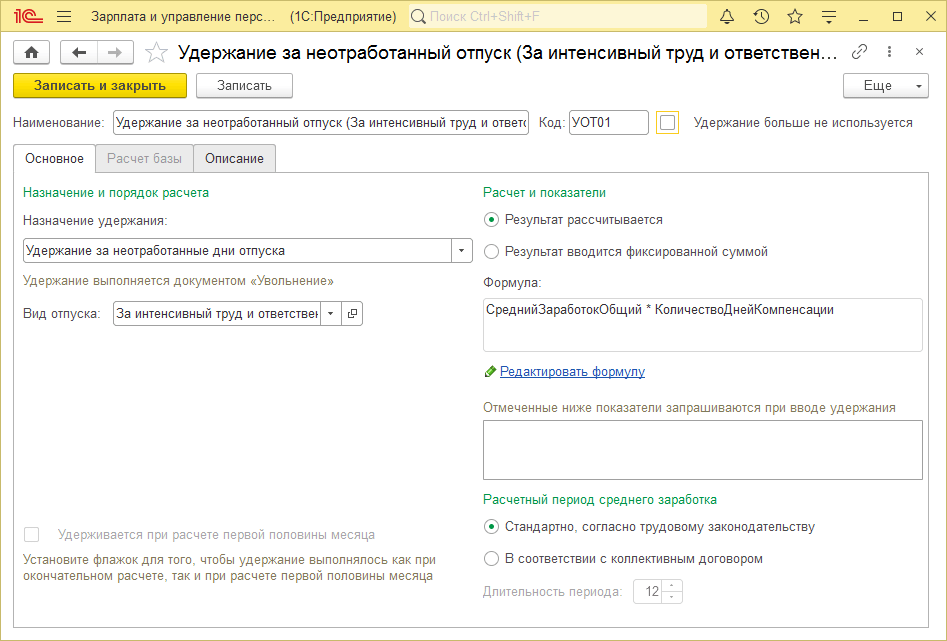Click the search magnifier icon
The width and height of the screenshot is (947, 641).
(x=418, y=16)
